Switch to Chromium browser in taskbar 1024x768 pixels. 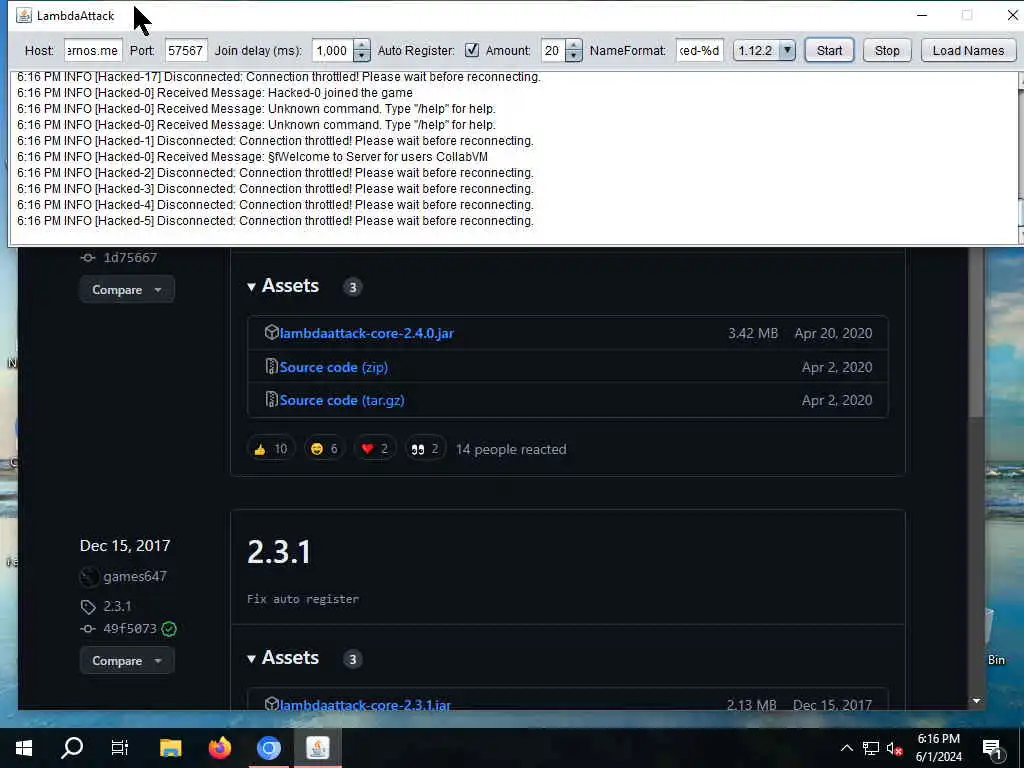click(268, 748)
